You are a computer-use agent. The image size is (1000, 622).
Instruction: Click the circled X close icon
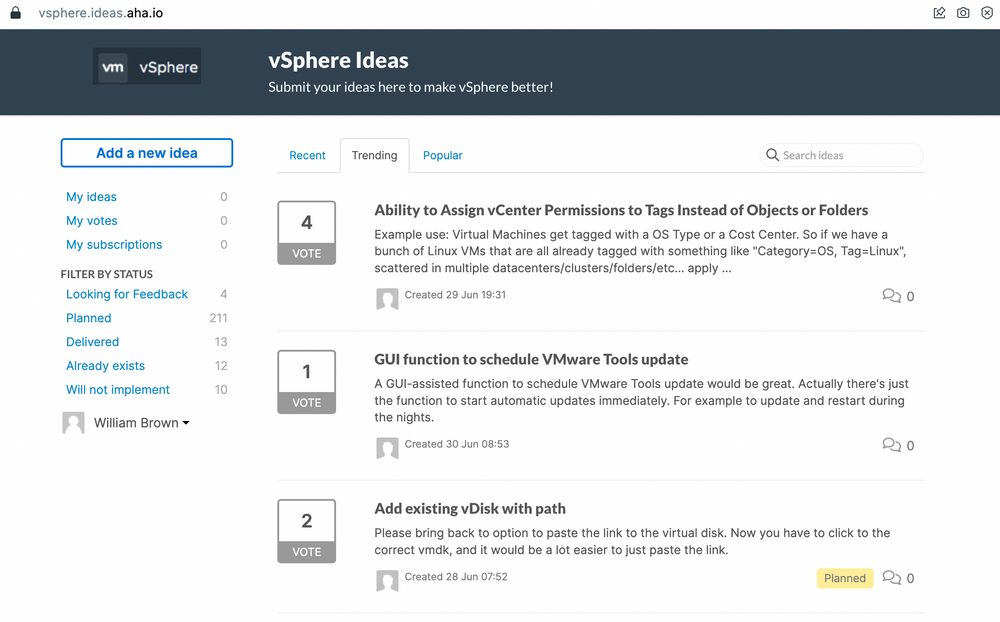987,13
